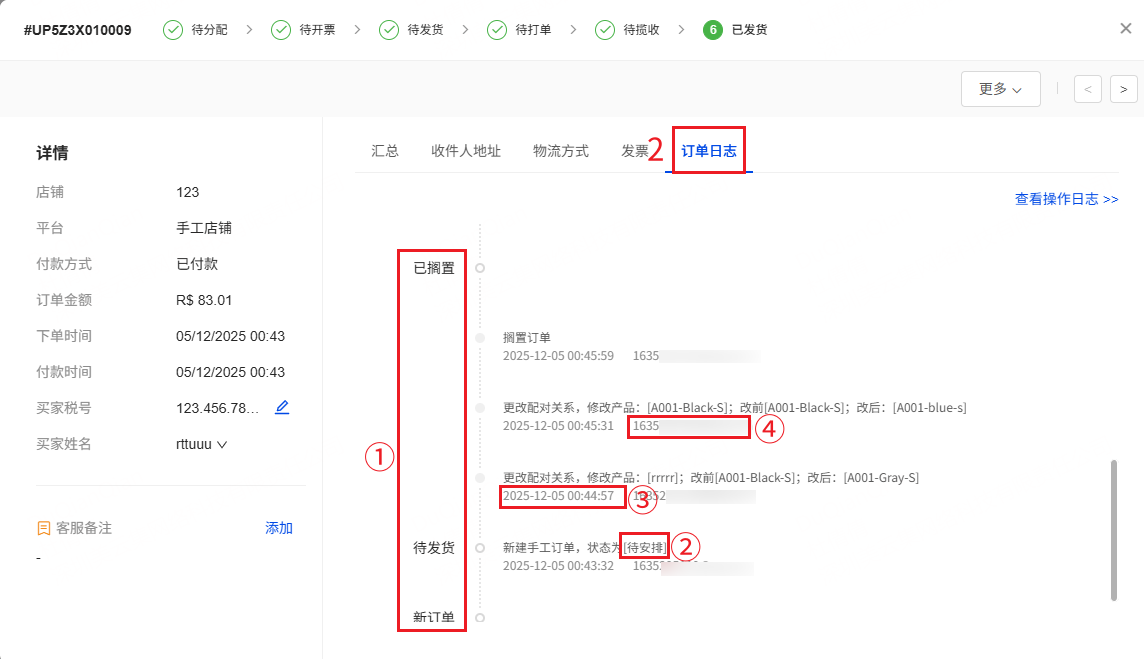Click the 待开票 step checkmark icon
This screenshot has width=1144, height=659.
point(281,30)
